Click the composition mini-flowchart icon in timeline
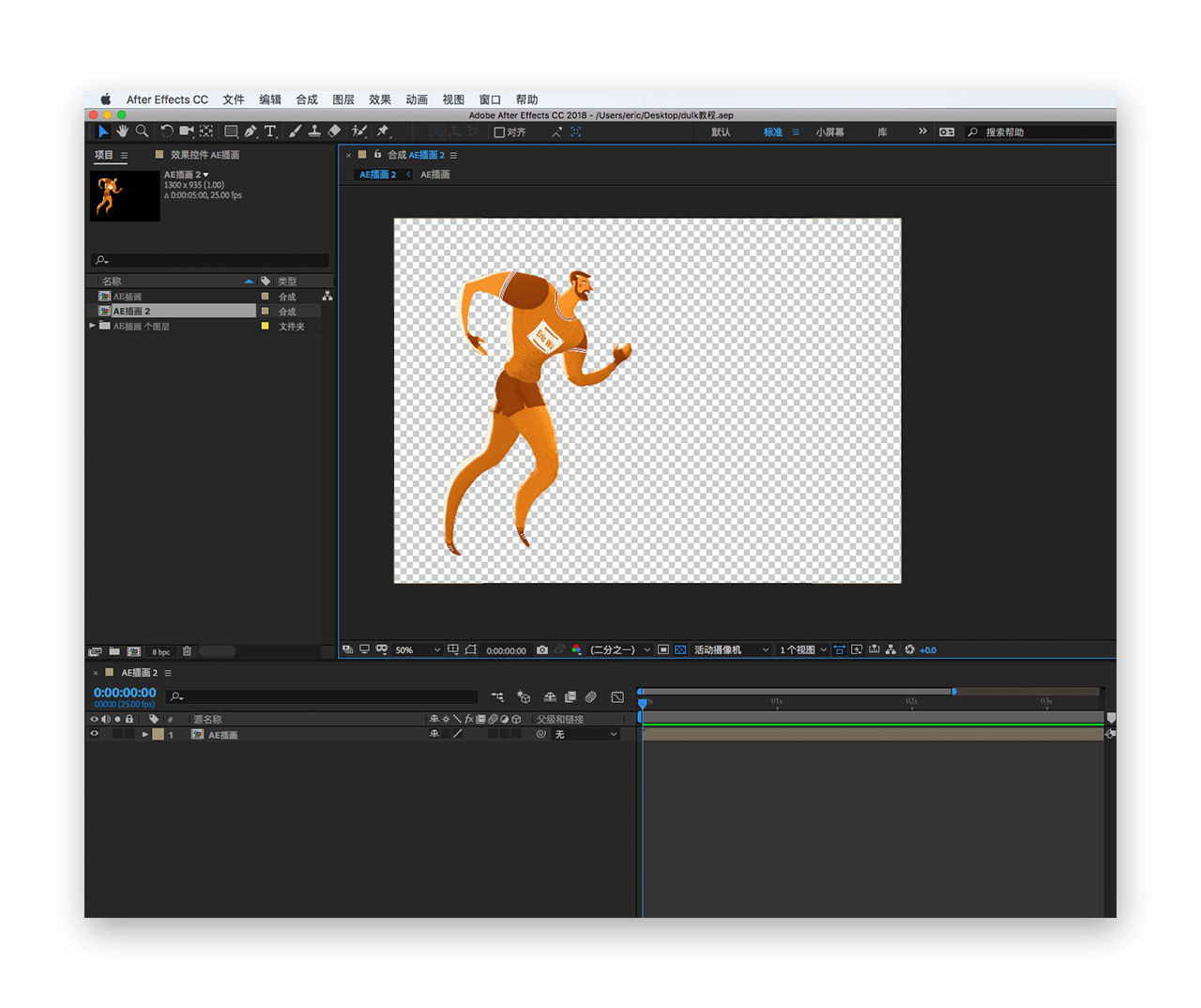 click(497, 696)
